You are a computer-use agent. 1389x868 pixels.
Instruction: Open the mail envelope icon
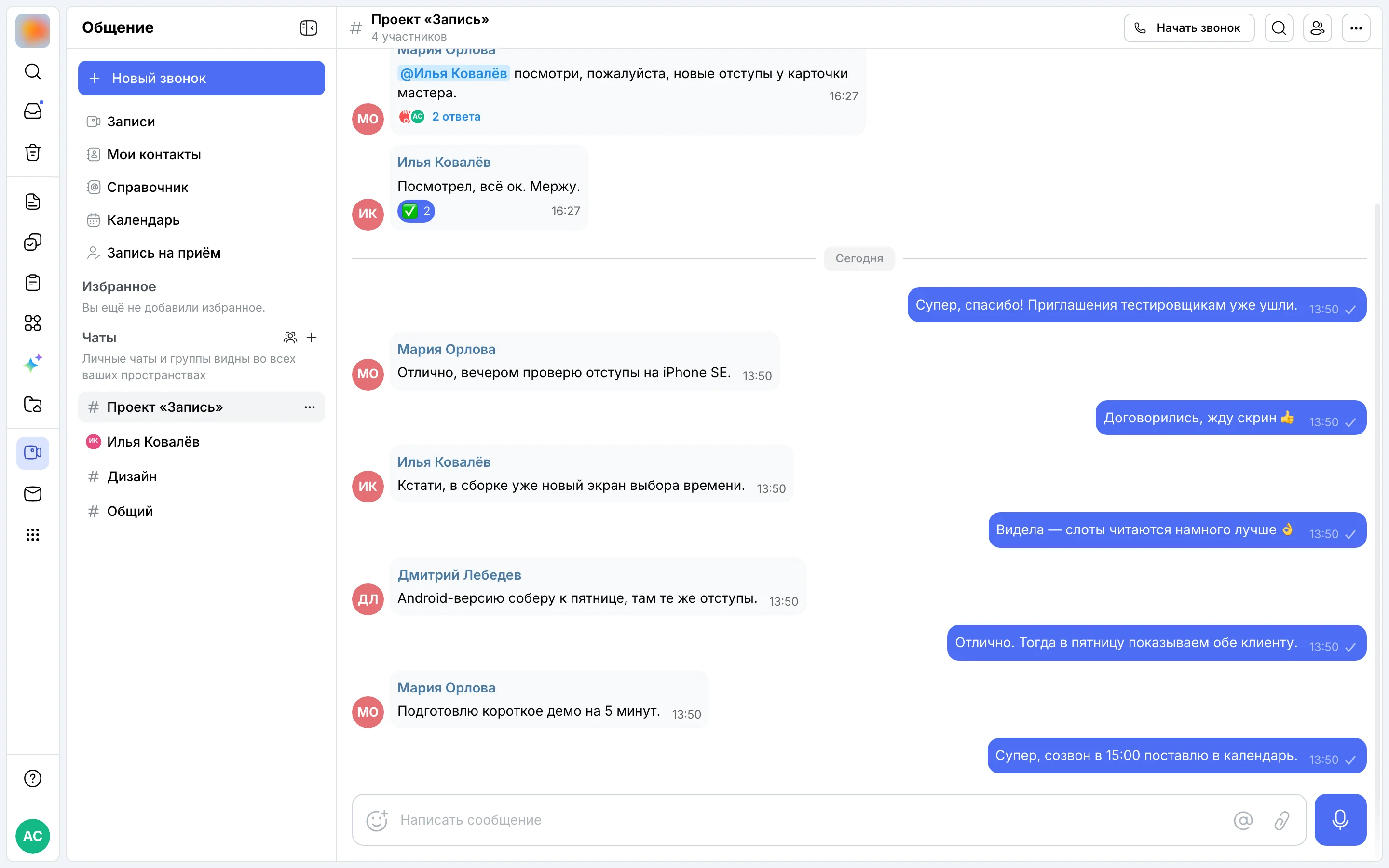(33, 494)
